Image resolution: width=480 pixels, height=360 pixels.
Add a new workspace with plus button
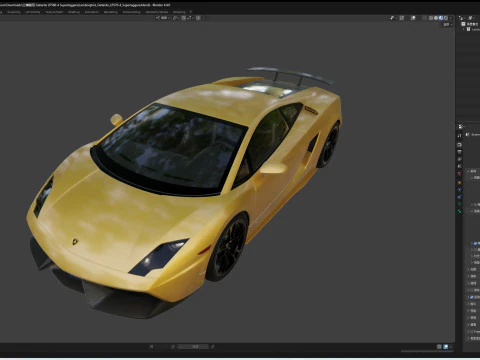(x=191, y=12)
